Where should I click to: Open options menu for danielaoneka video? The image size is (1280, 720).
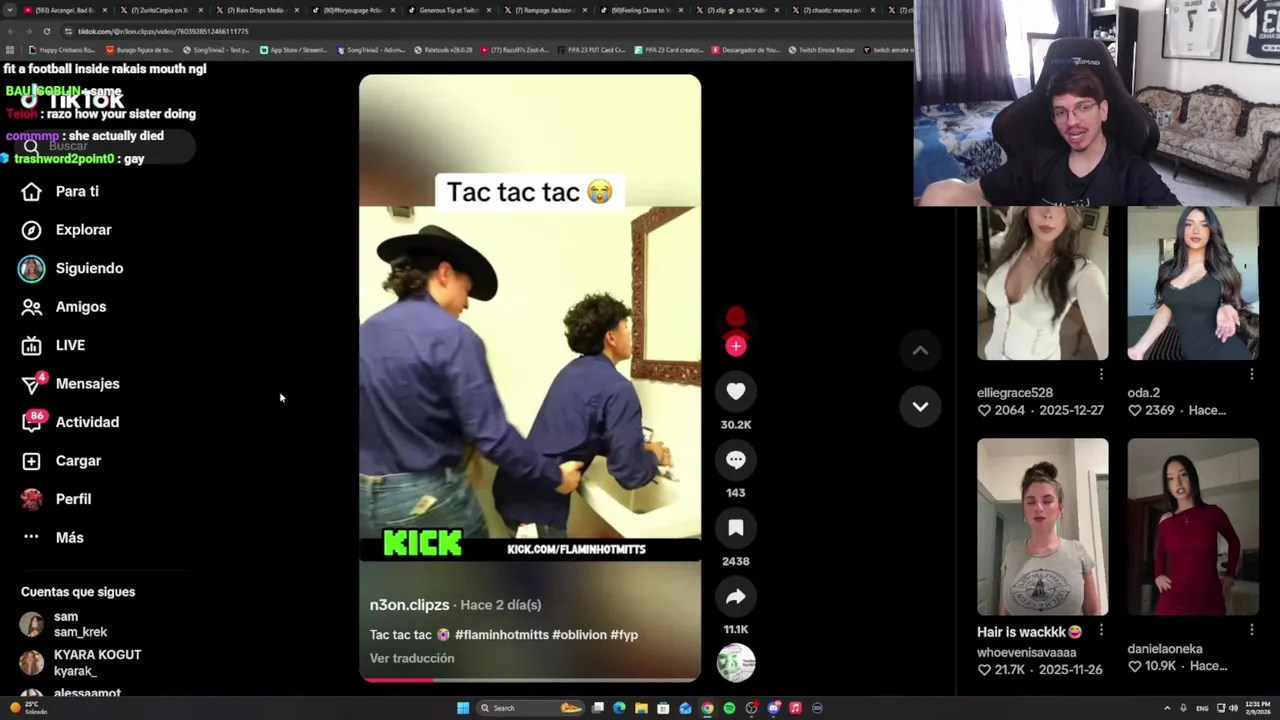1251,630
